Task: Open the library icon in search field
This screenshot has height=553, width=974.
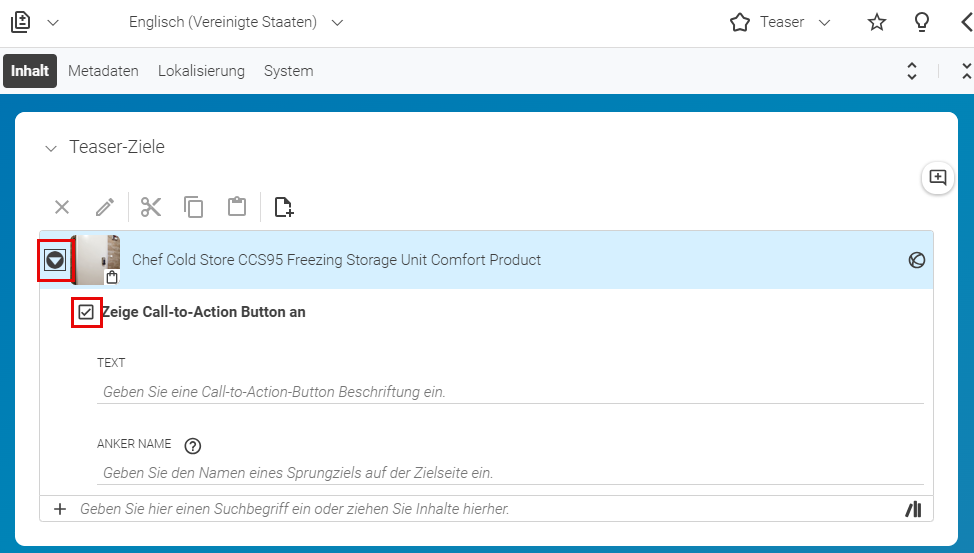Action: pyautogui.click(x=913, y=510)
